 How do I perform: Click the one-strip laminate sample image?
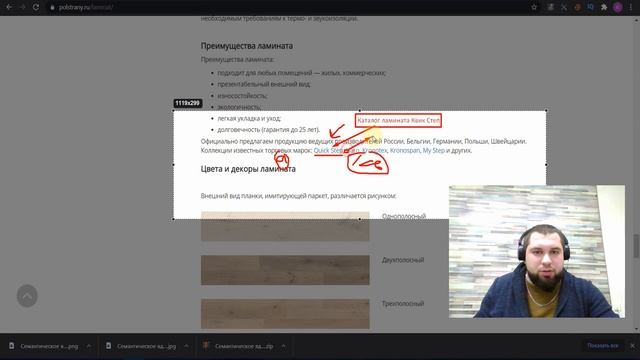tap(285, 226)
